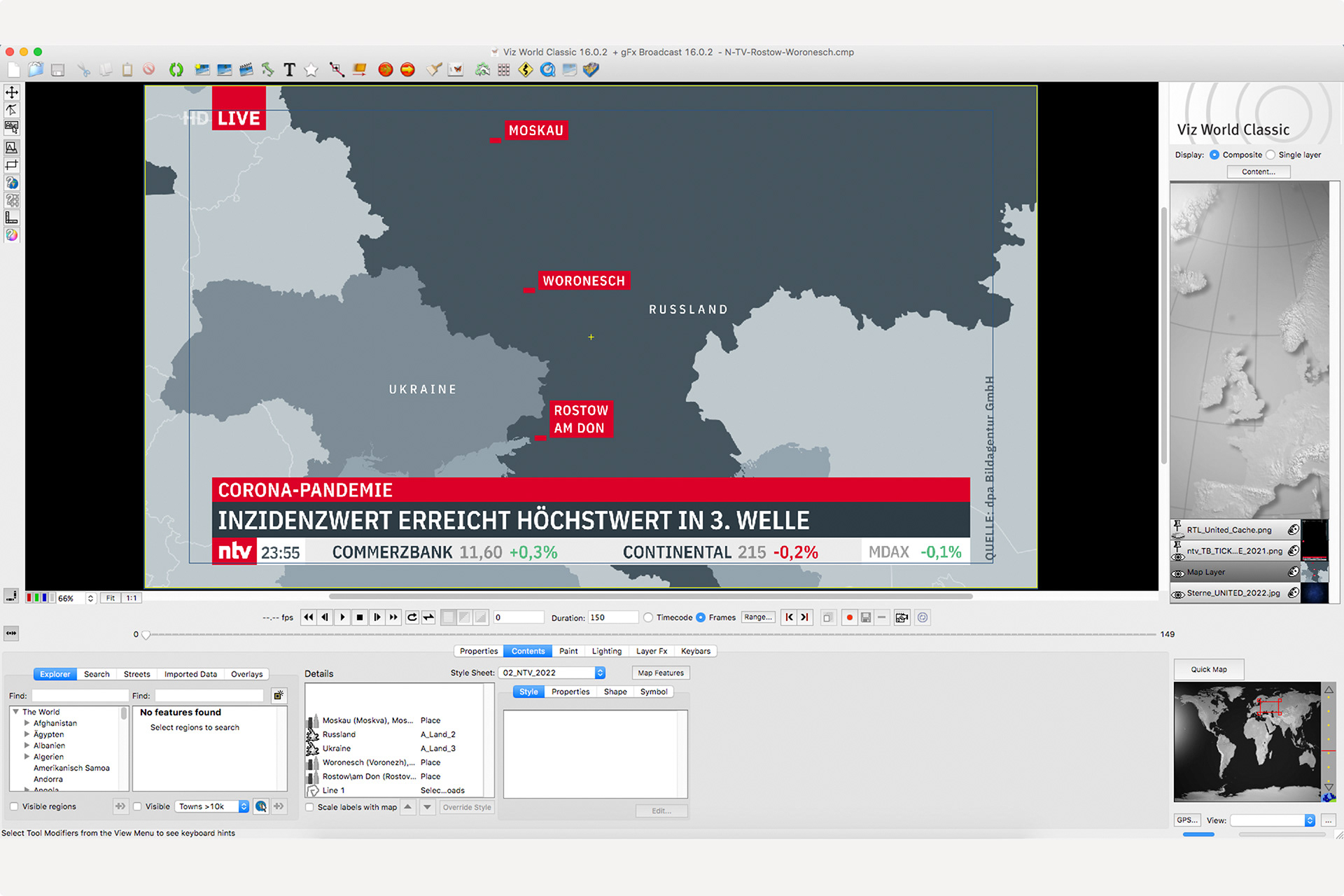Viewport: 1344px width, 896px height.
Task: Select the Frames radio button
Action: tap(701, 617)
